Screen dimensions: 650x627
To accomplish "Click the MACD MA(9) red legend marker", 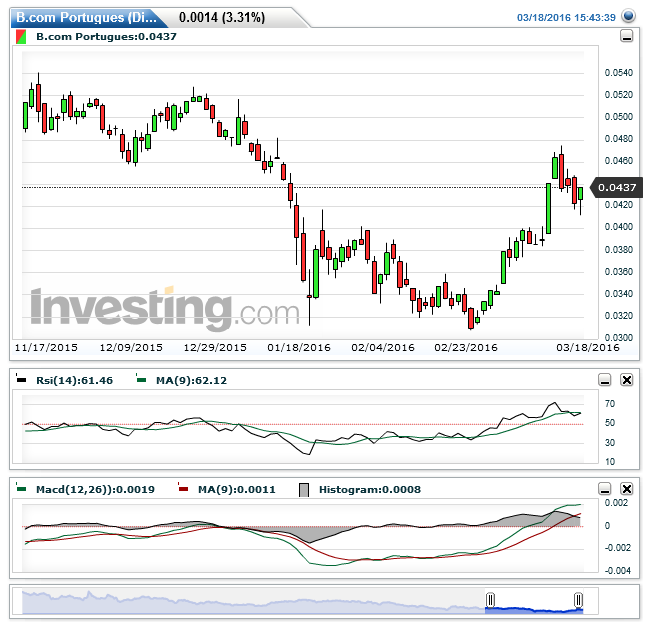I will (x=183, y=488).
